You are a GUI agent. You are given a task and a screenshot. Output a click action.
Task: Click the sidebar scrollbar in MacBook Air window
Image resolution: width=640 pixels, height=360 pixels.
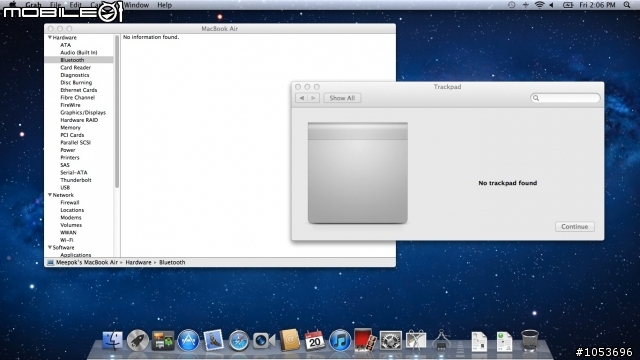tap(117, 111)
